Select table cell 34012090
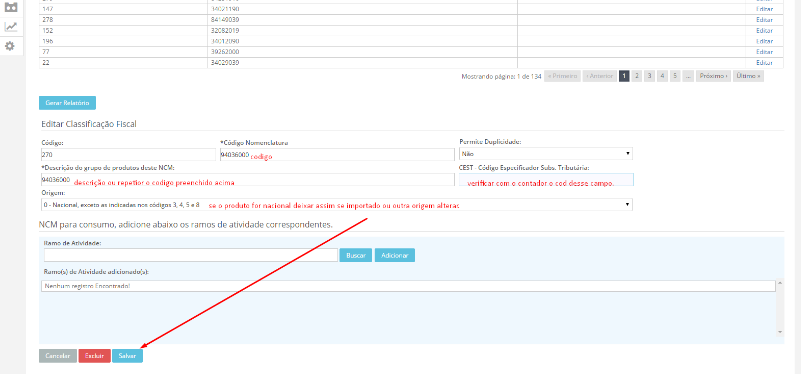Screen dimensions: 801x374 pyautogui.click(x=362, y=41)
